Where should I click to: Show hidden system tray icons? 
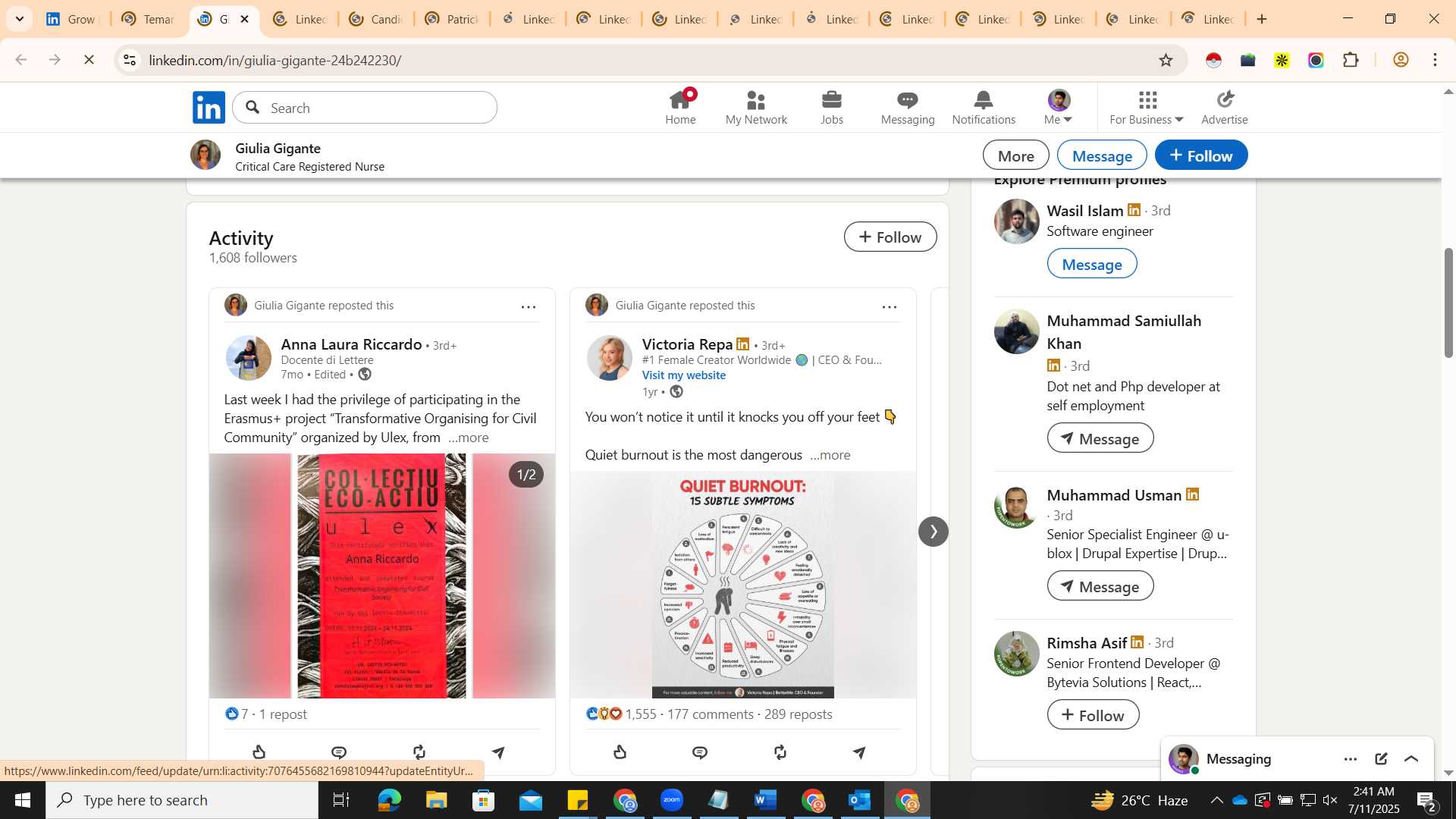pos(1216,800)
